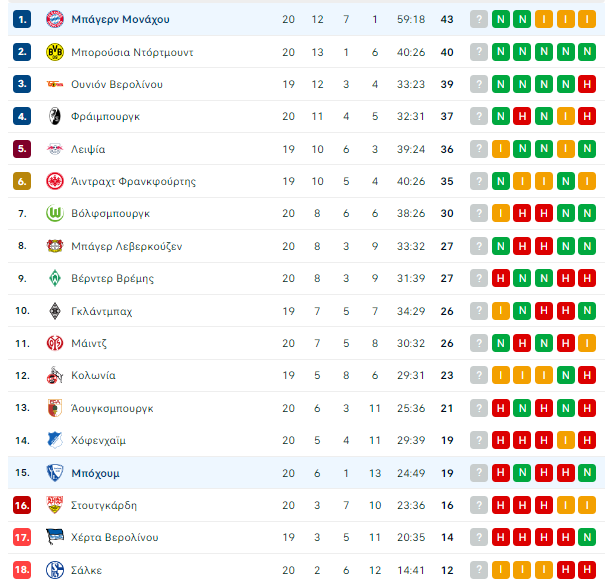Select rank badge 6 for Frankfurt

pyautogui.click(x=22, y=181)
